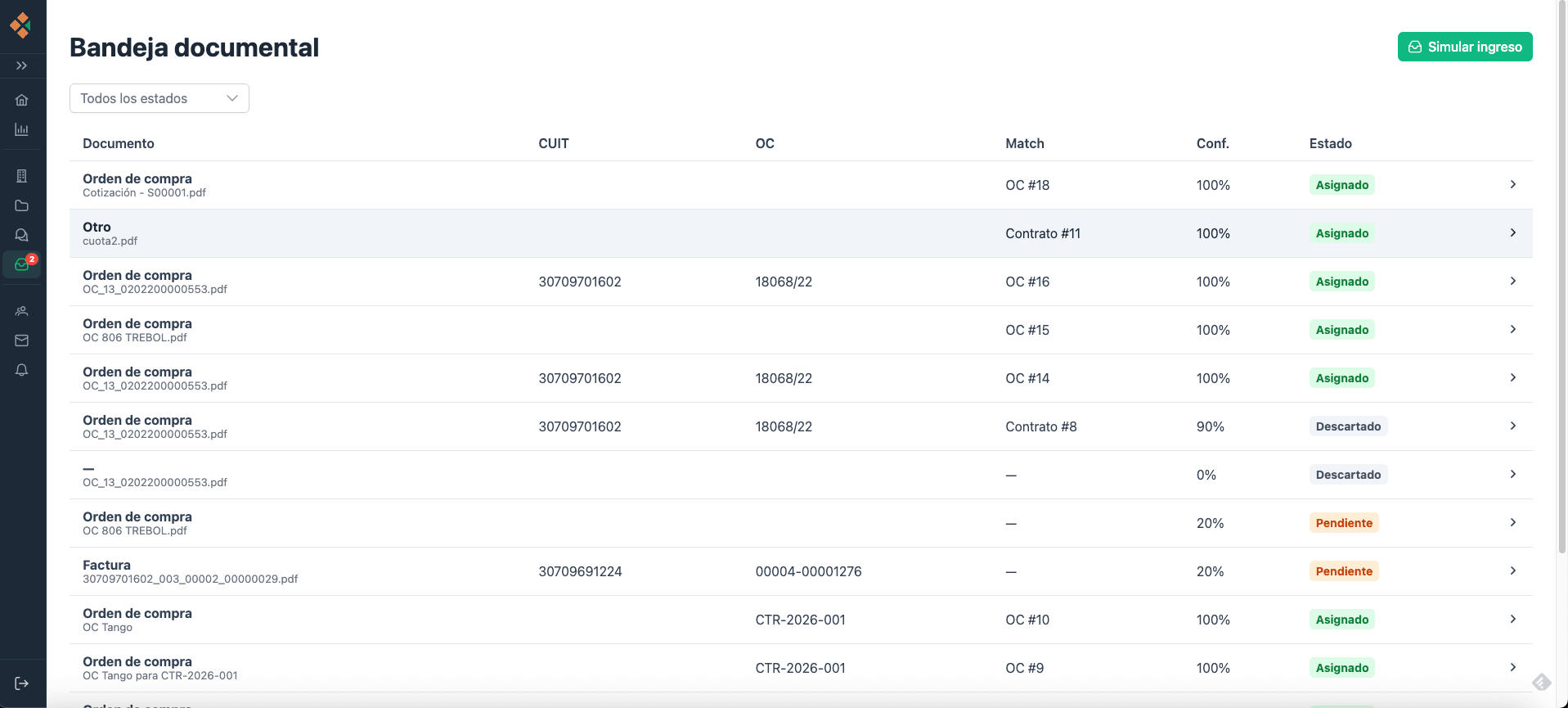Click the Match column header

tap(1025, 143)
